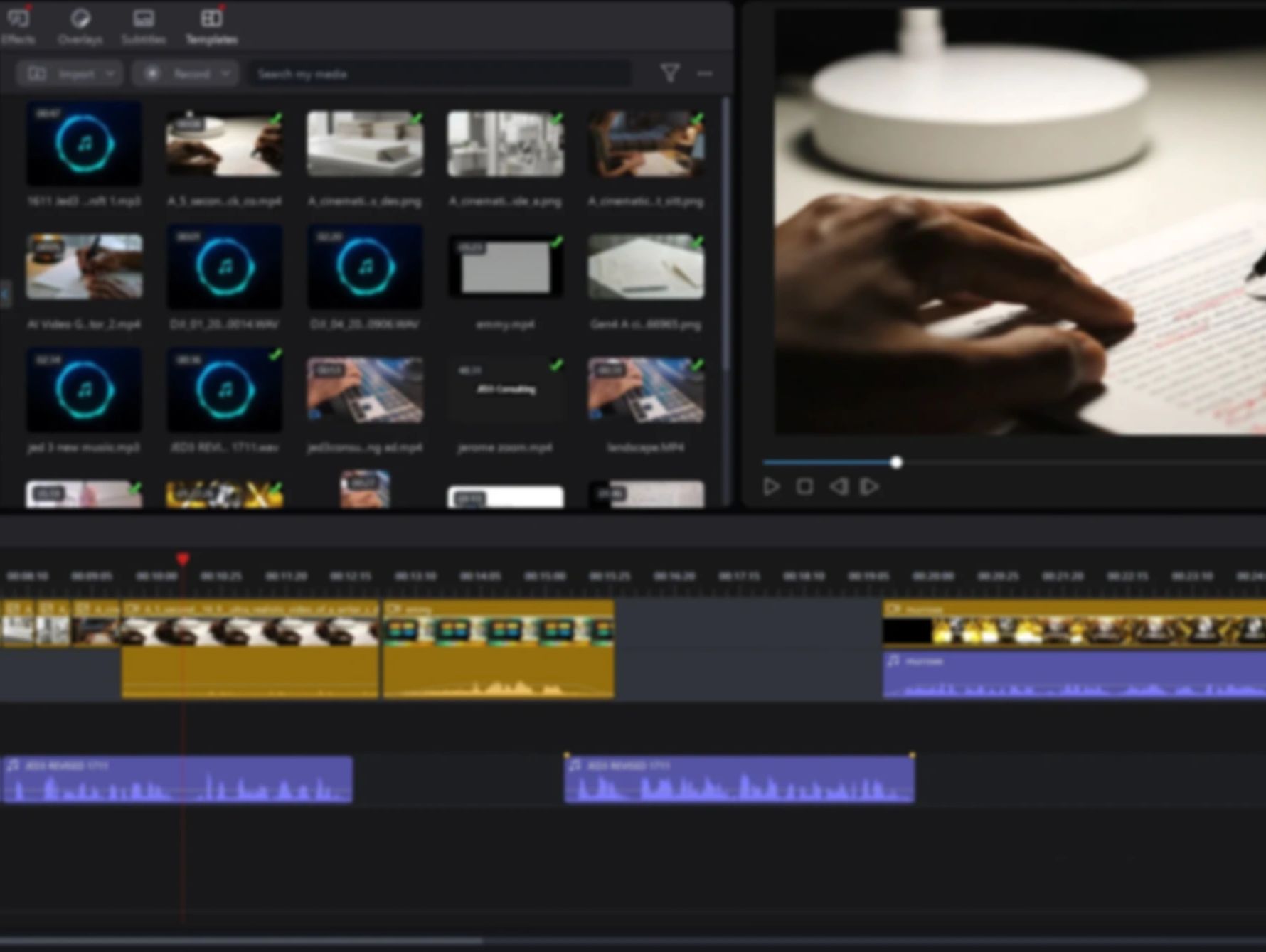Click the Stop button under preview
The image size is (1266, 952).
804,486
